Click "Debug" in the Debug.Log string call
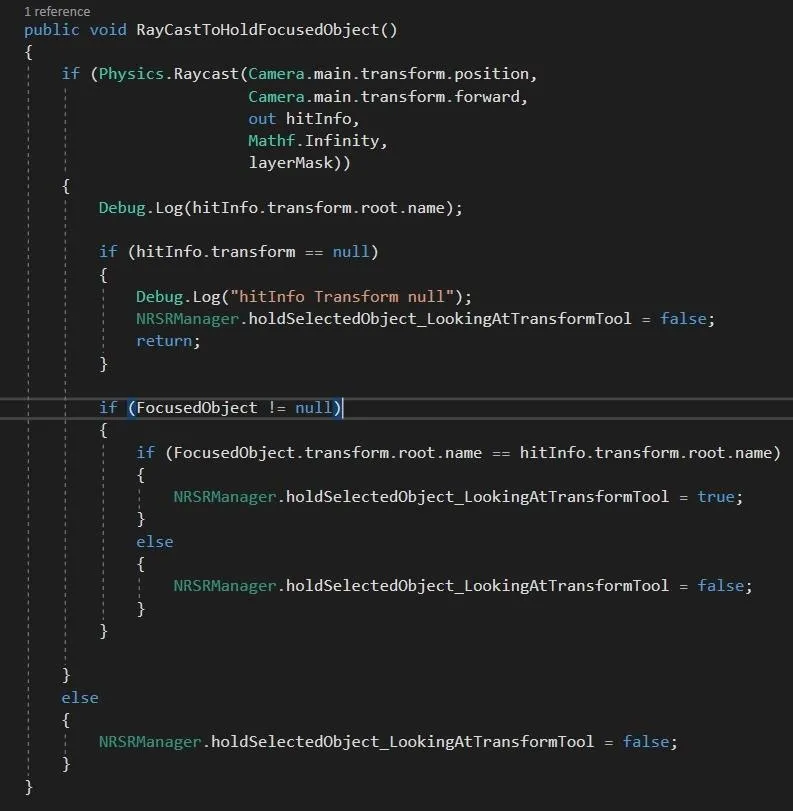This screenshot has width=793, height=811. (159, 297)
